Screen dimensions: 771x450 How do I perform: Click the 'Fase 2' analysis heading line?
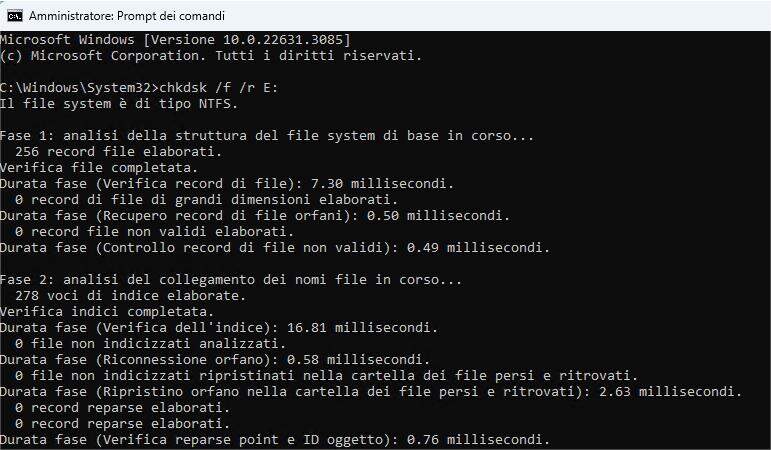tap(231, 280)
